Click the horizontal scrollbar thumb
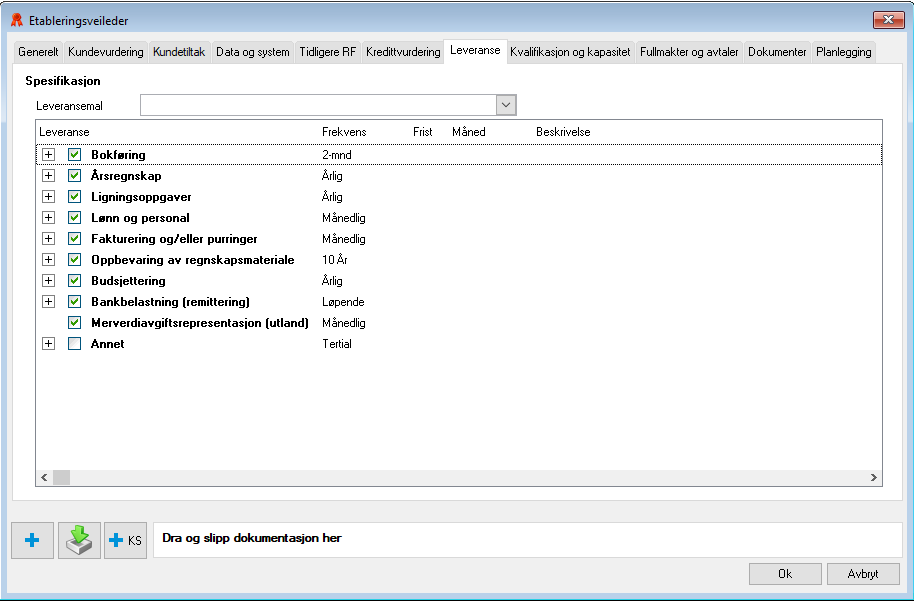 [x=61, y=477]
